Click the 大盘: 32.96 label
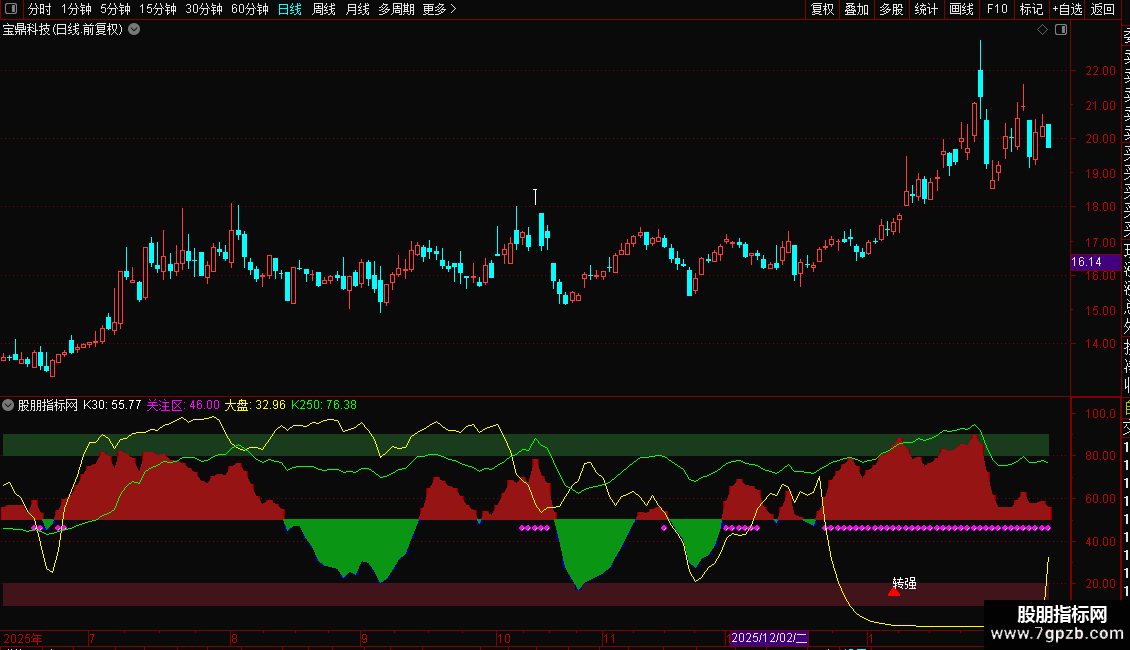 click(255, 405)
